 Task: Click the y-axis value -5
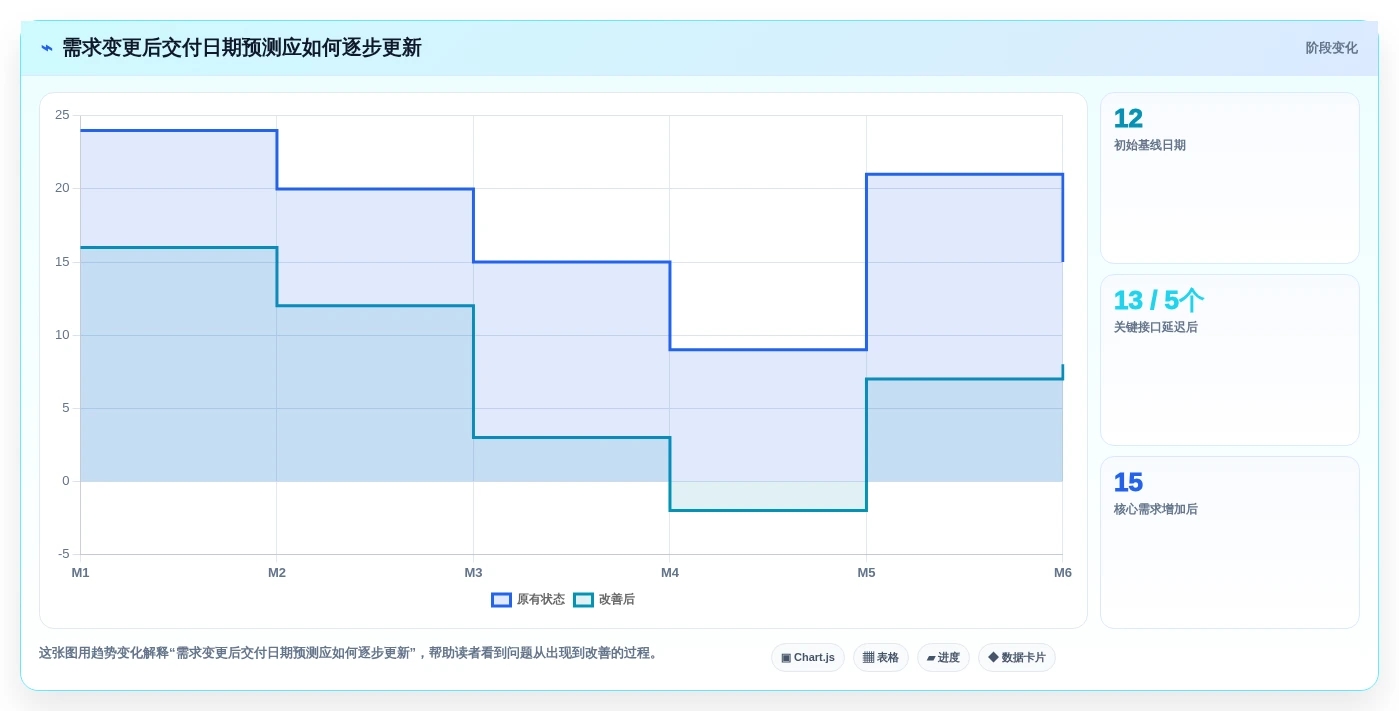click(x=64, y=554)
